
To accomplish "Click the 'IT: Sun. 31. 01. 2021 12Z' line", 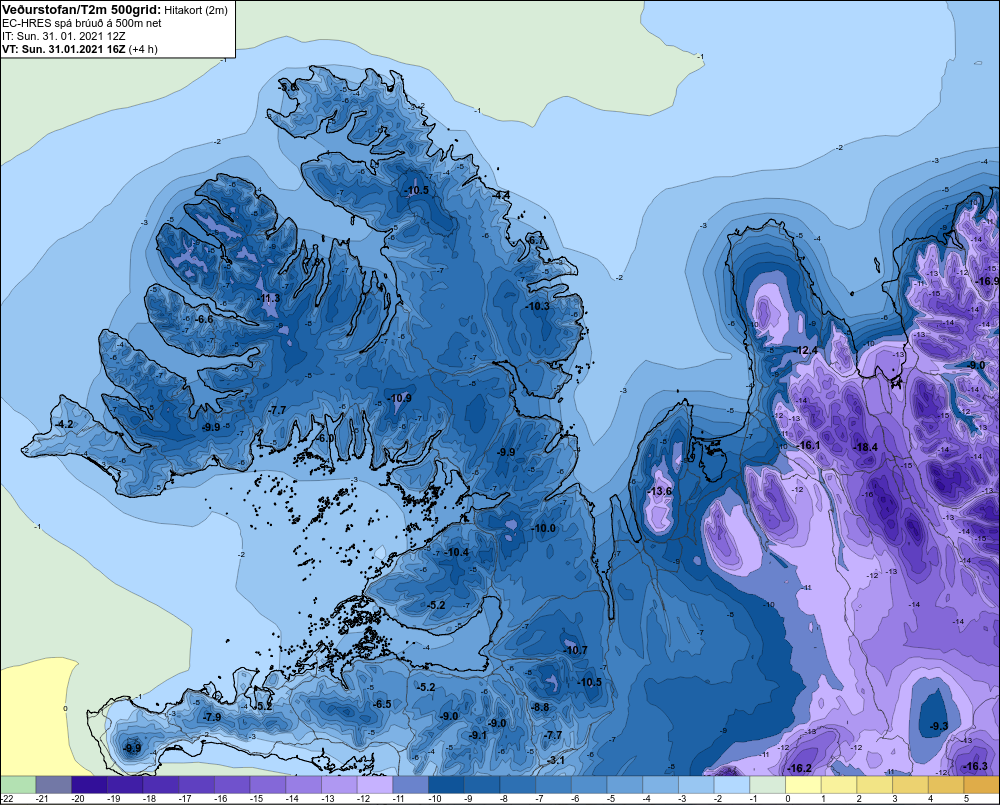I will (x=64, y=36).
